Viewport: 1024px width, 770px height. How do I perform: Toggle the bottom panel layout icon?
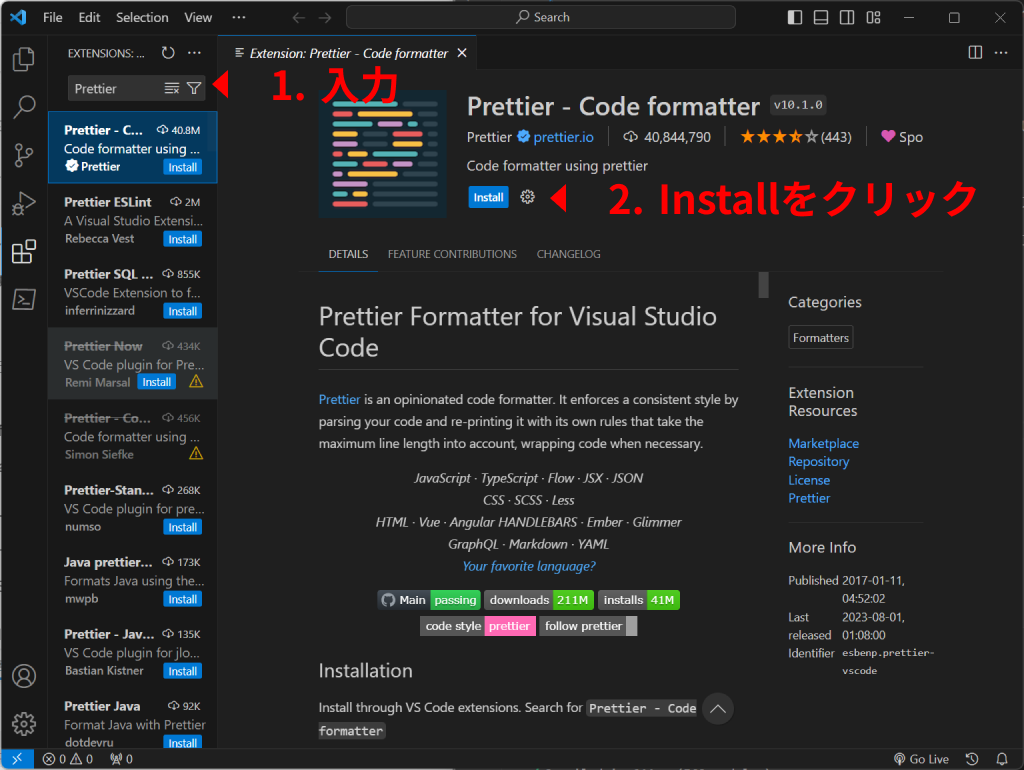(x=821, y=18)
